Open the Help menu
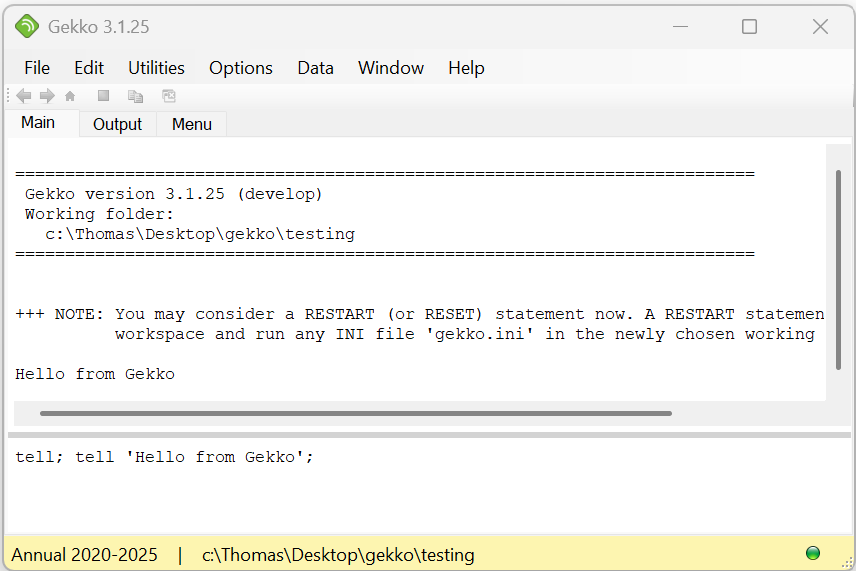The height and width of the screenshot is (571, 856). click(x=466, y=68)
